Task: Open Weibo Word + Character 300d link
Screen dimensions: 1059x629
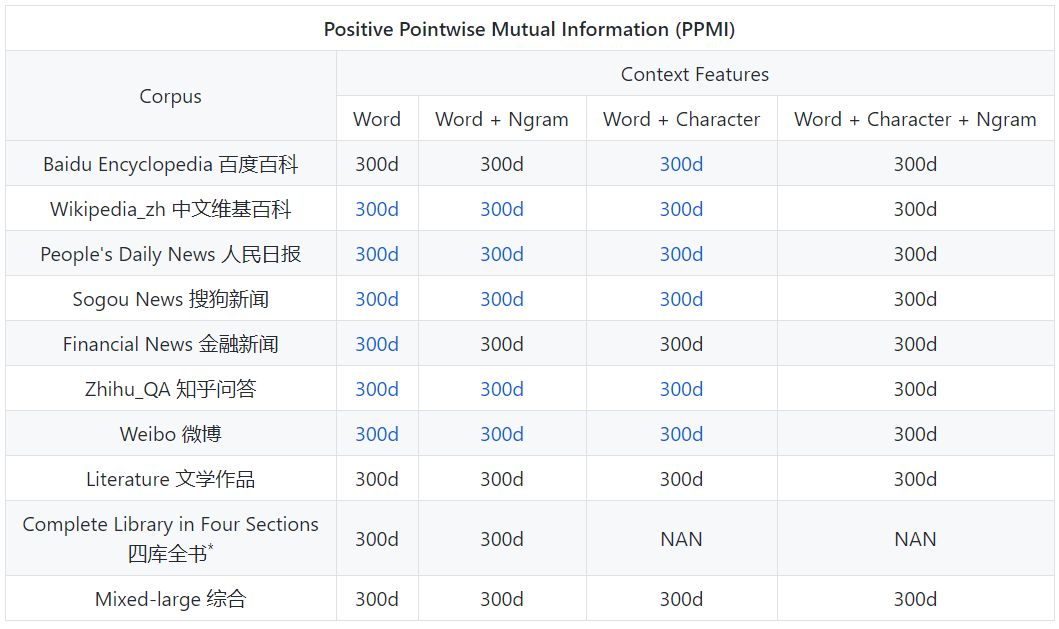Action: coord(681,434)
